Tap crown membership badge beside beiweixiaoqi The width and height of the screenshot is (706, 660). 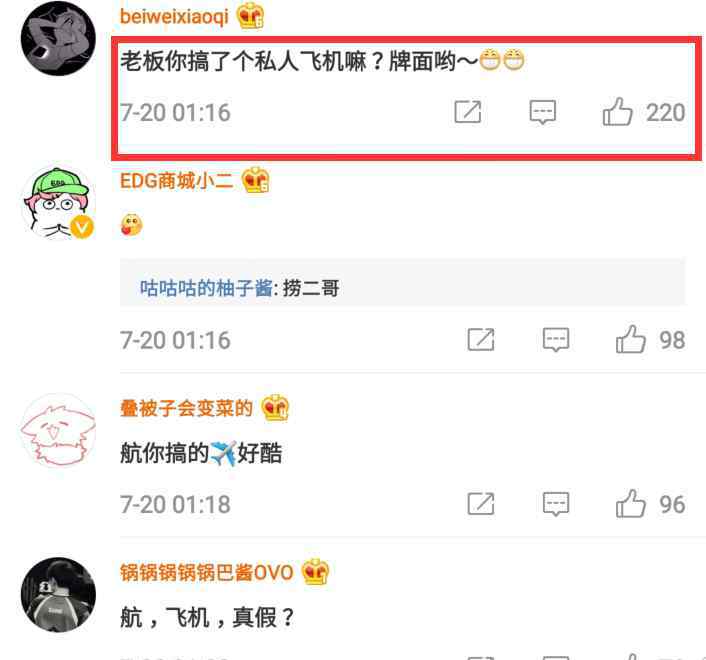tap(251, 16)
